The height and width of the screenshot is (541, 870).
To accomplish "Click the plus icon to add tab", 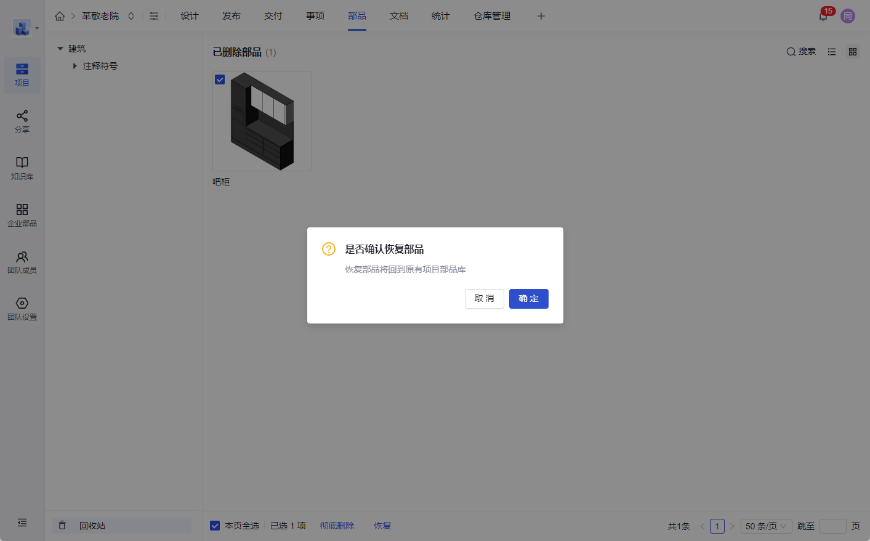I will 541,16.
